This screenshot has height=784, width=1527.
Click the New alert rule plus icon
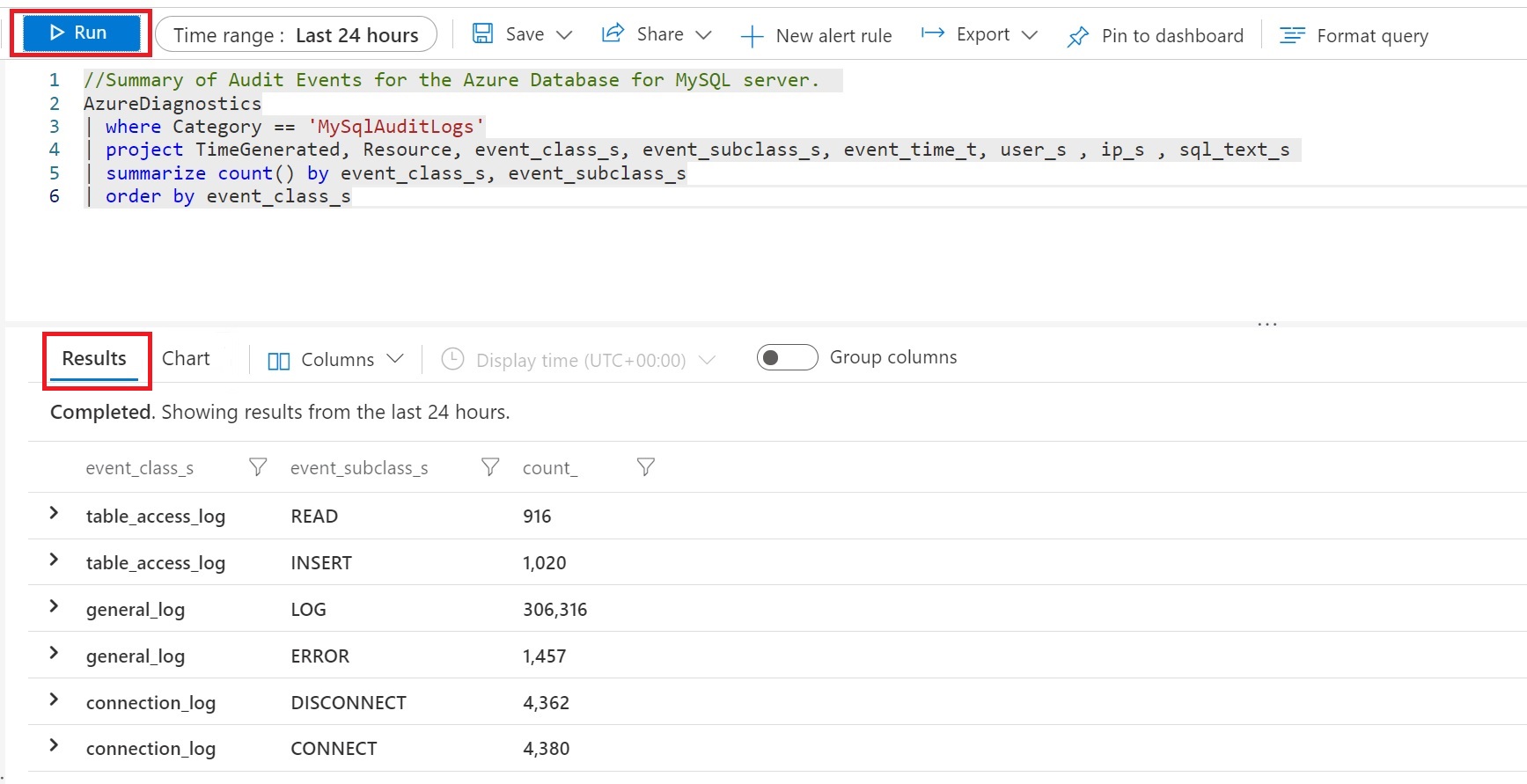coord(752,36)
